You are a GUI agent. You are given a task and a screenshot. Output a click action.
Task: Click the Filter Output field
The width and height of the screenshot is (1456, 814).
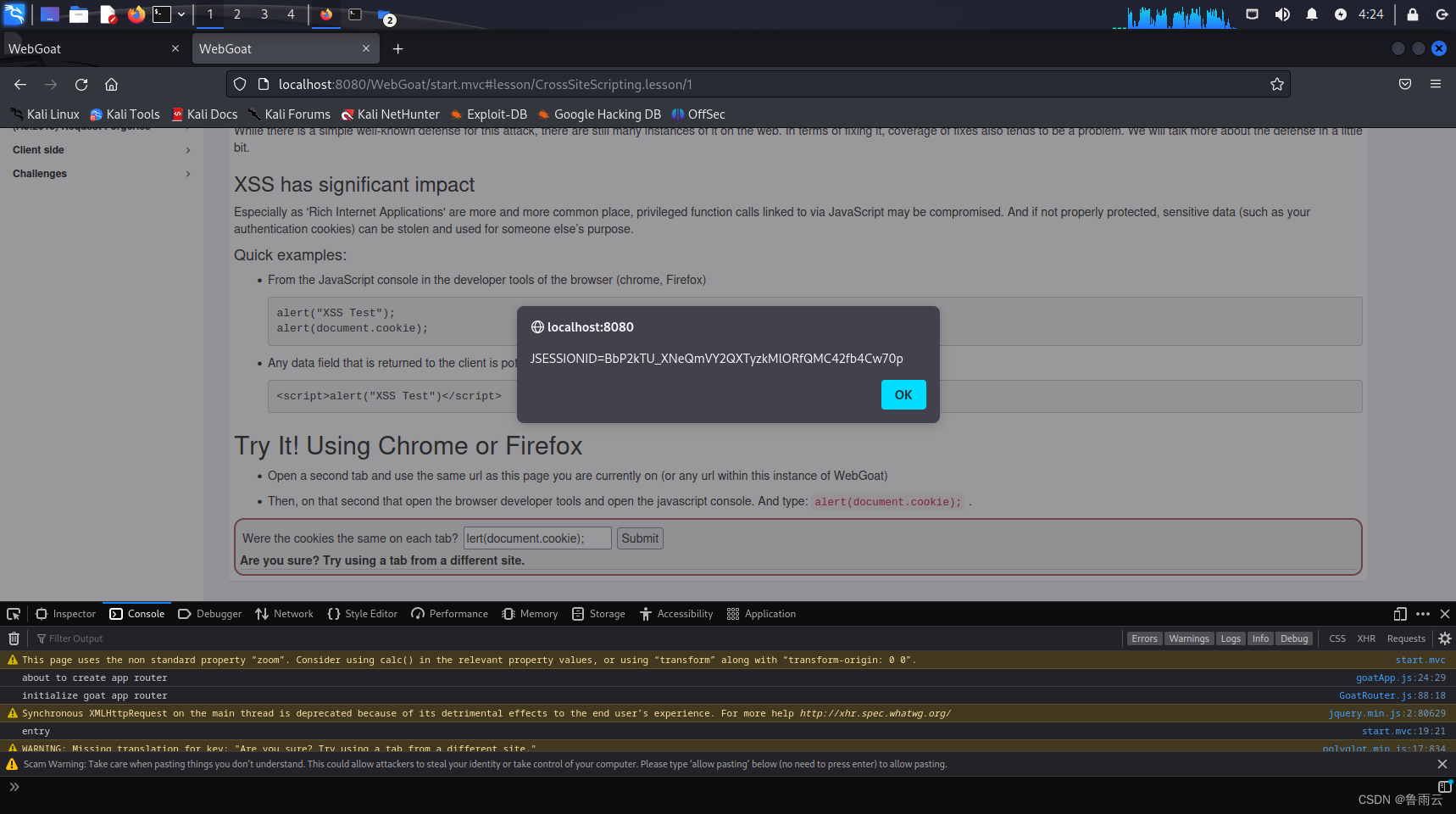[x=576, y=638]
